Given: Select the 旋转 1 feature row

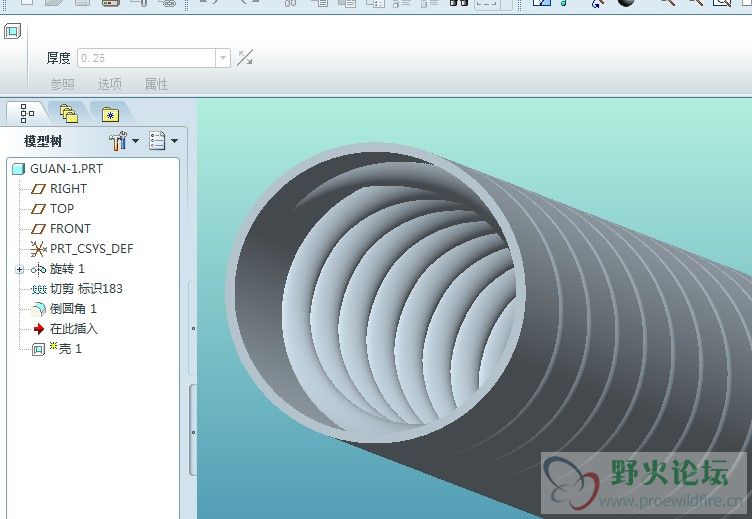Looking at the screenshot, I should pos(58,269).
